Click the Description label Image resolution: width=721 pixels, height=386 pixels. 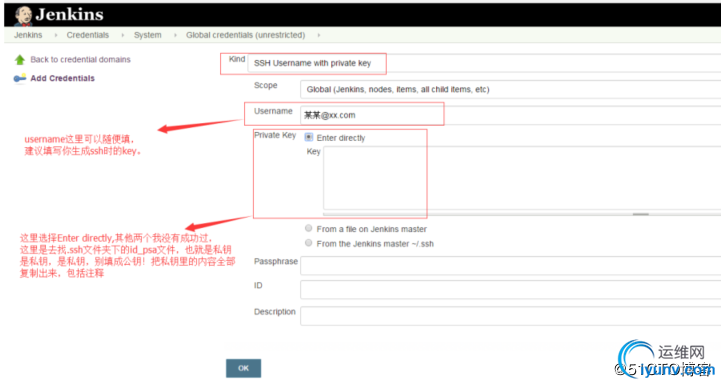click(275, 311)
